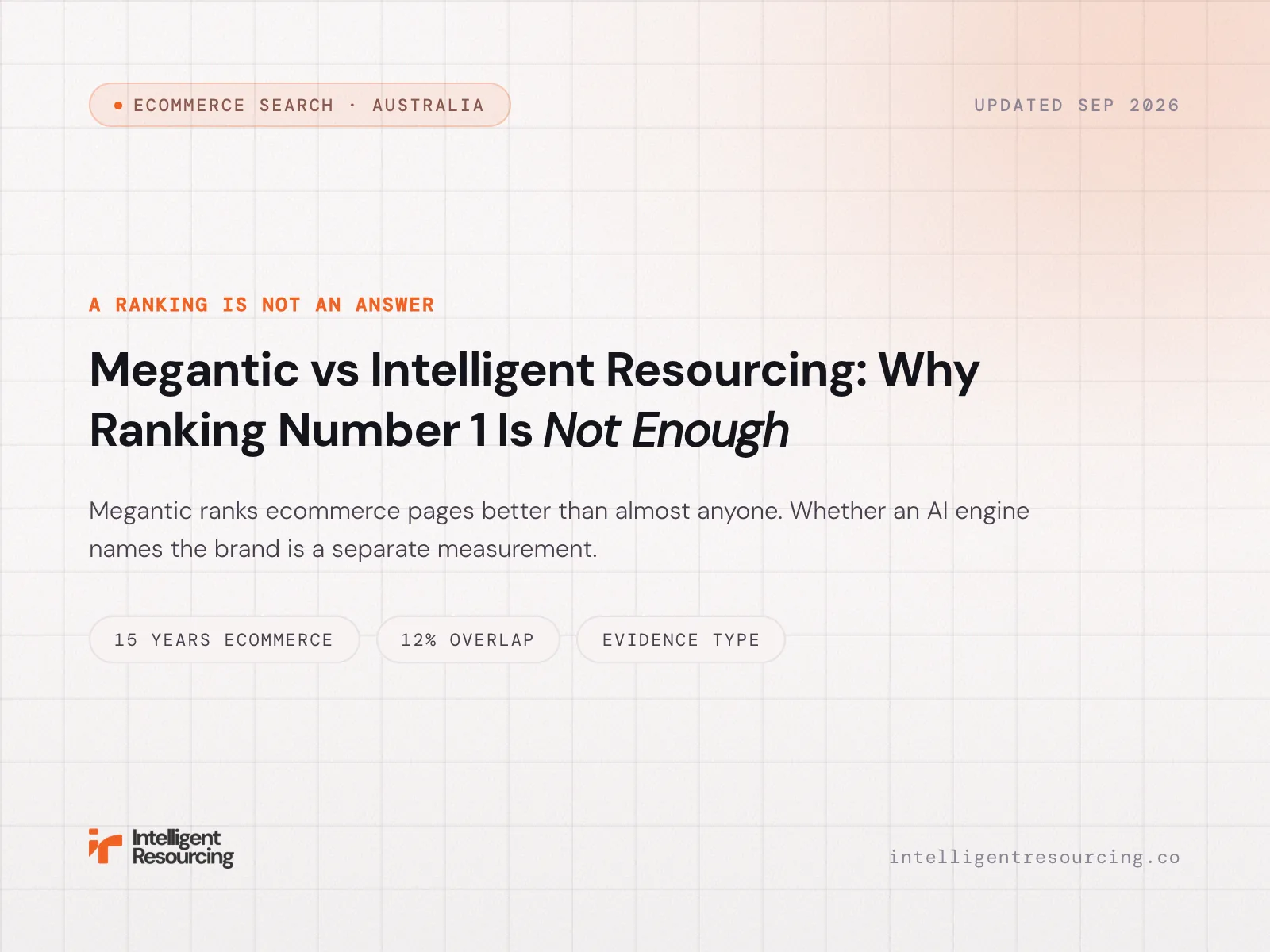Open the intelligentresourcing.co link
Viewport: 1270px width, 952px height.
click(1034, 858)
